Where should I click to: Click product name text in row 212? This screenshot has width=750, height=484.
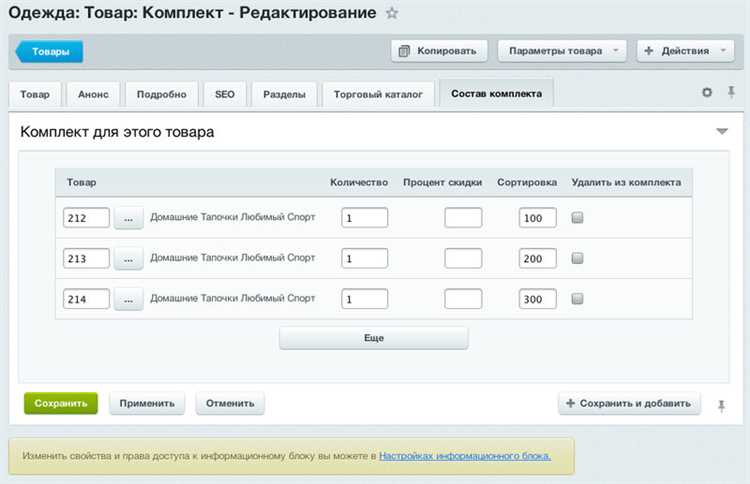(232, 217)
